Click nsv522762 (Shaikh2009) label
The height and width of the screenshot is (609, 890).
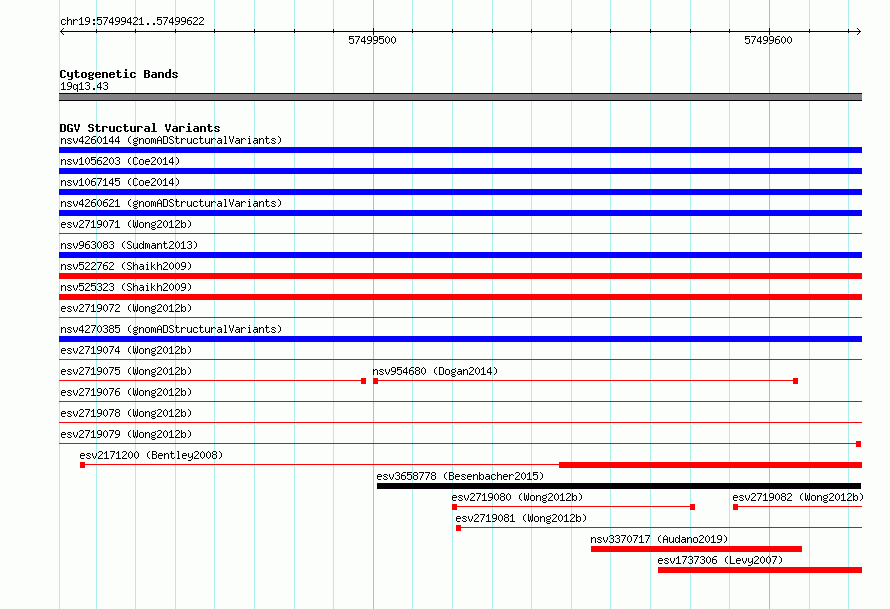[126, 266]
